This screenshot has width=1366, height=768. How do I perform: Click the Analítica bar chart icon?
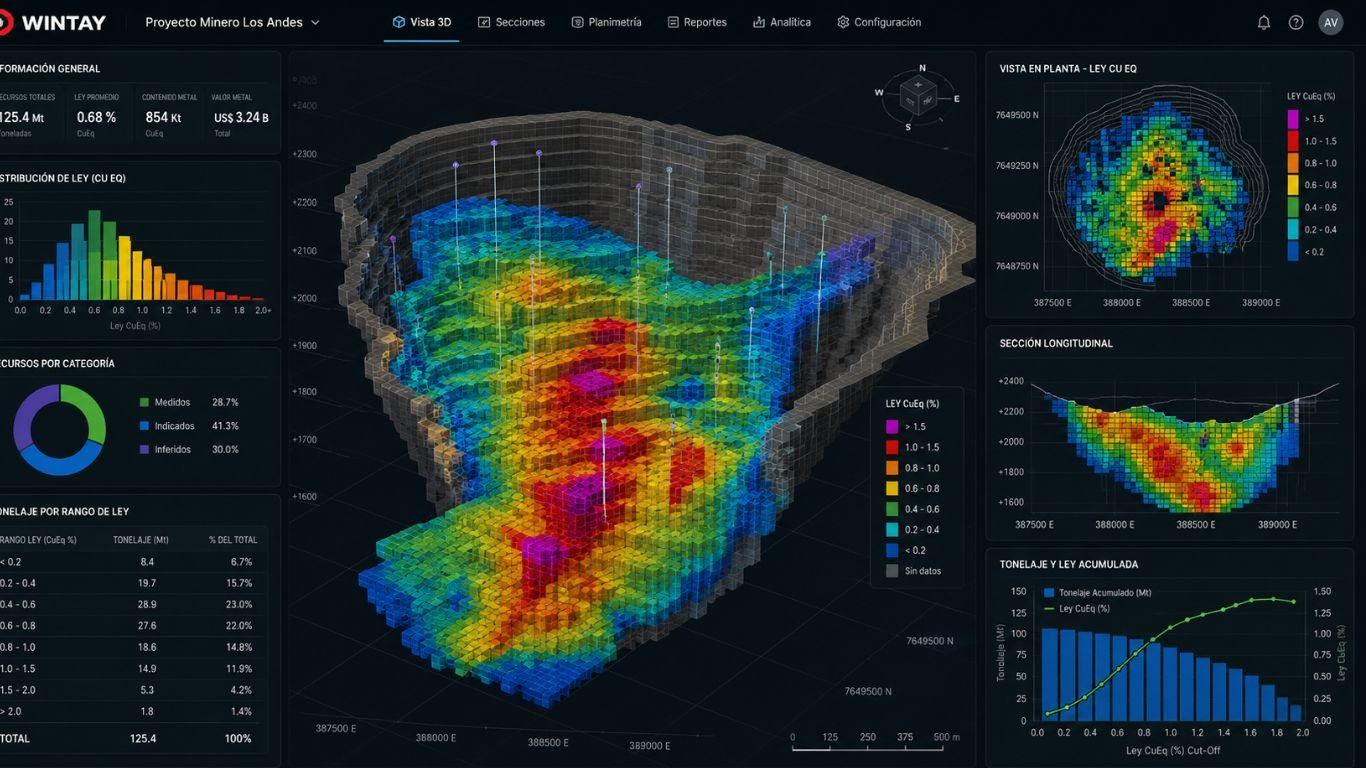click(x=759, y=22)
